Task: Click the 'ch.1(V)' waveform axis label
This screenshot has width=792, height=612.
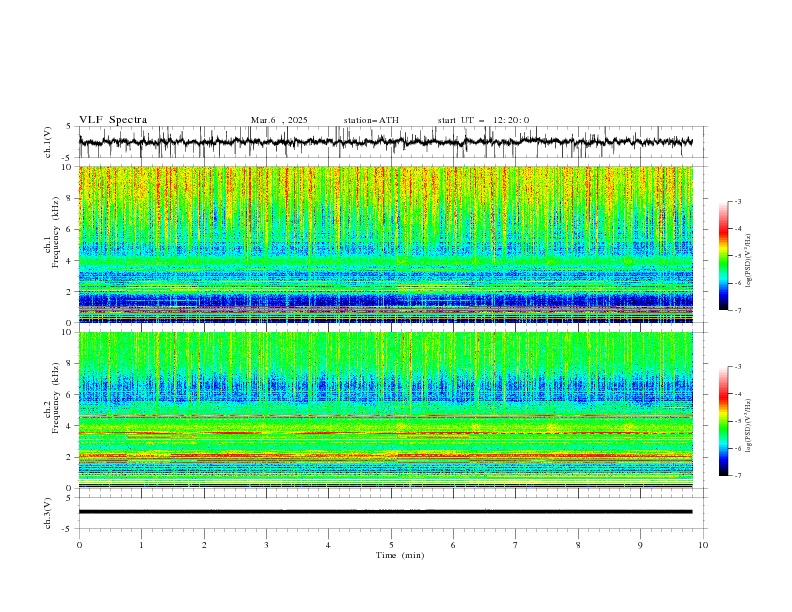Action: pyautogui.click(x=48, y=142)
